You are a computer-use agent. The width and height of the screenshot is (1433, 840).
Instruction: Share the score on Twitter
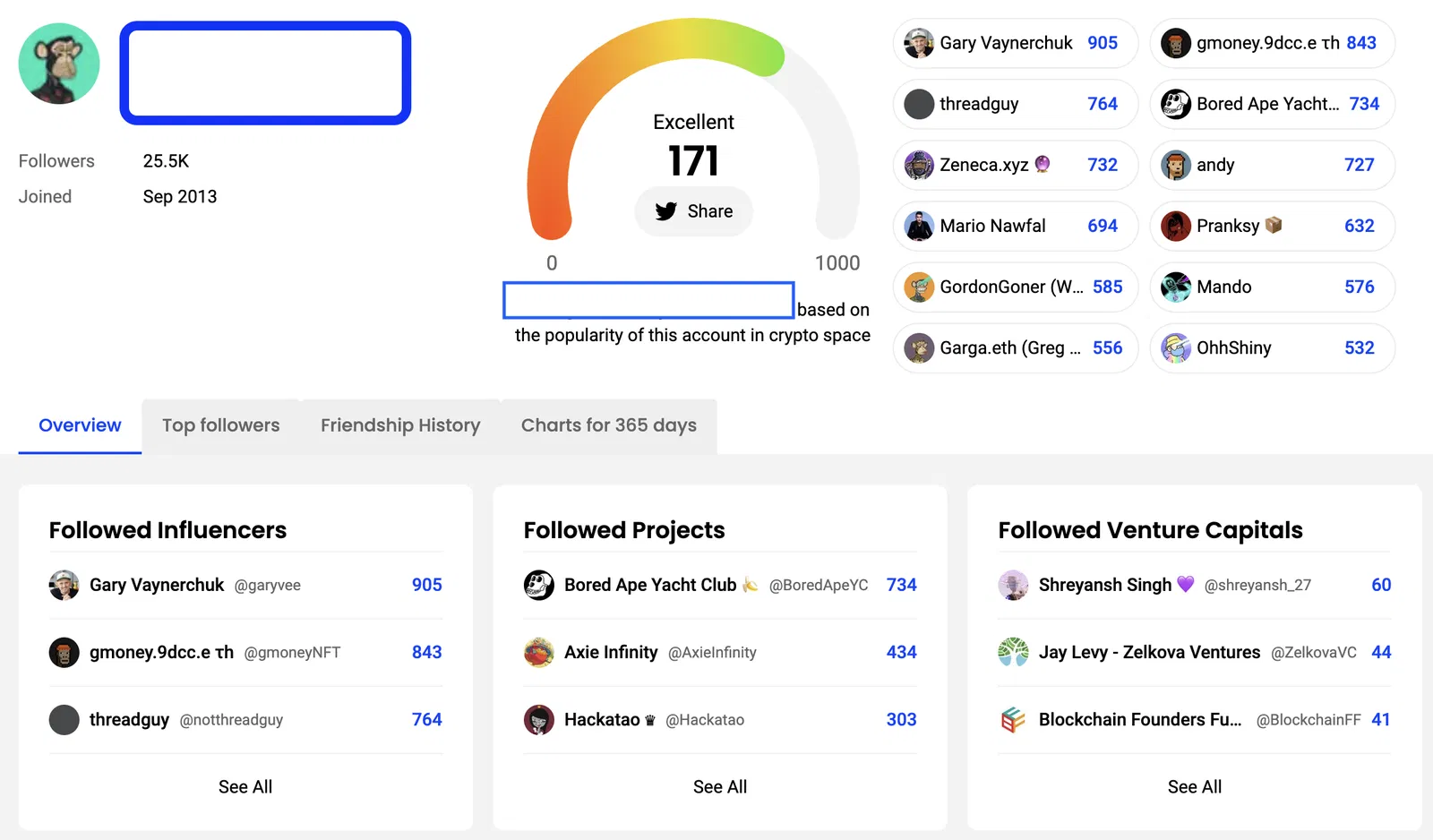click(x=693, y=211)
